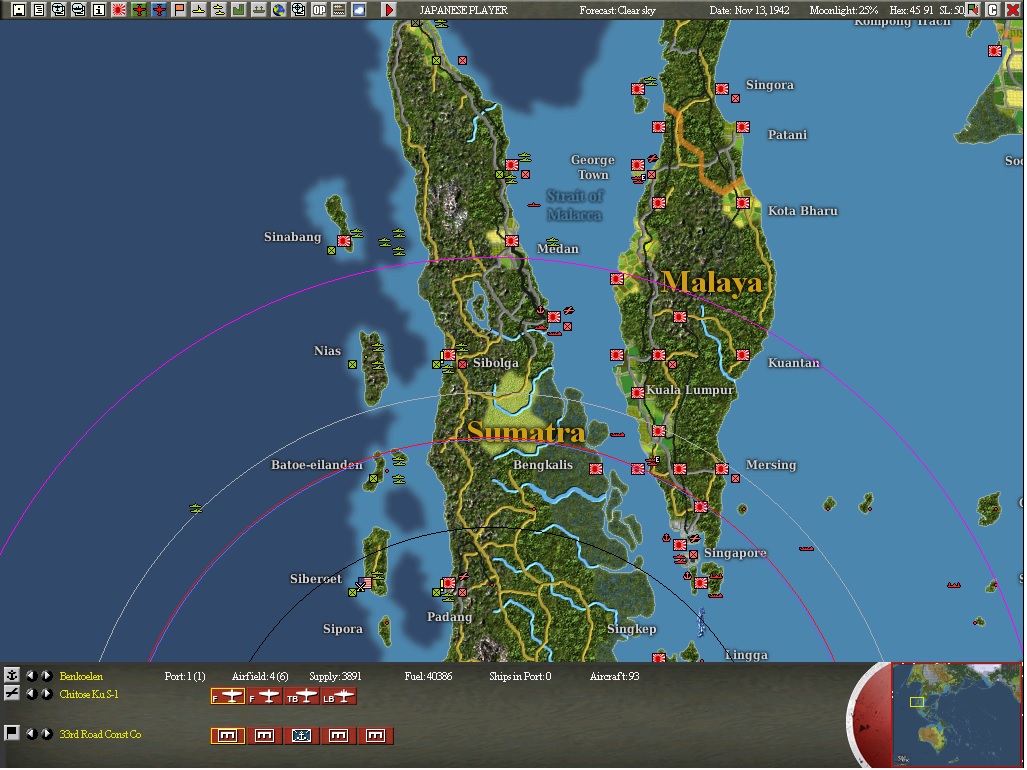Image resolution: width=1027 pixels, height=770 pixels.
Task: Select the second fighter 'F' unit icon
Action: pos(265,697)
